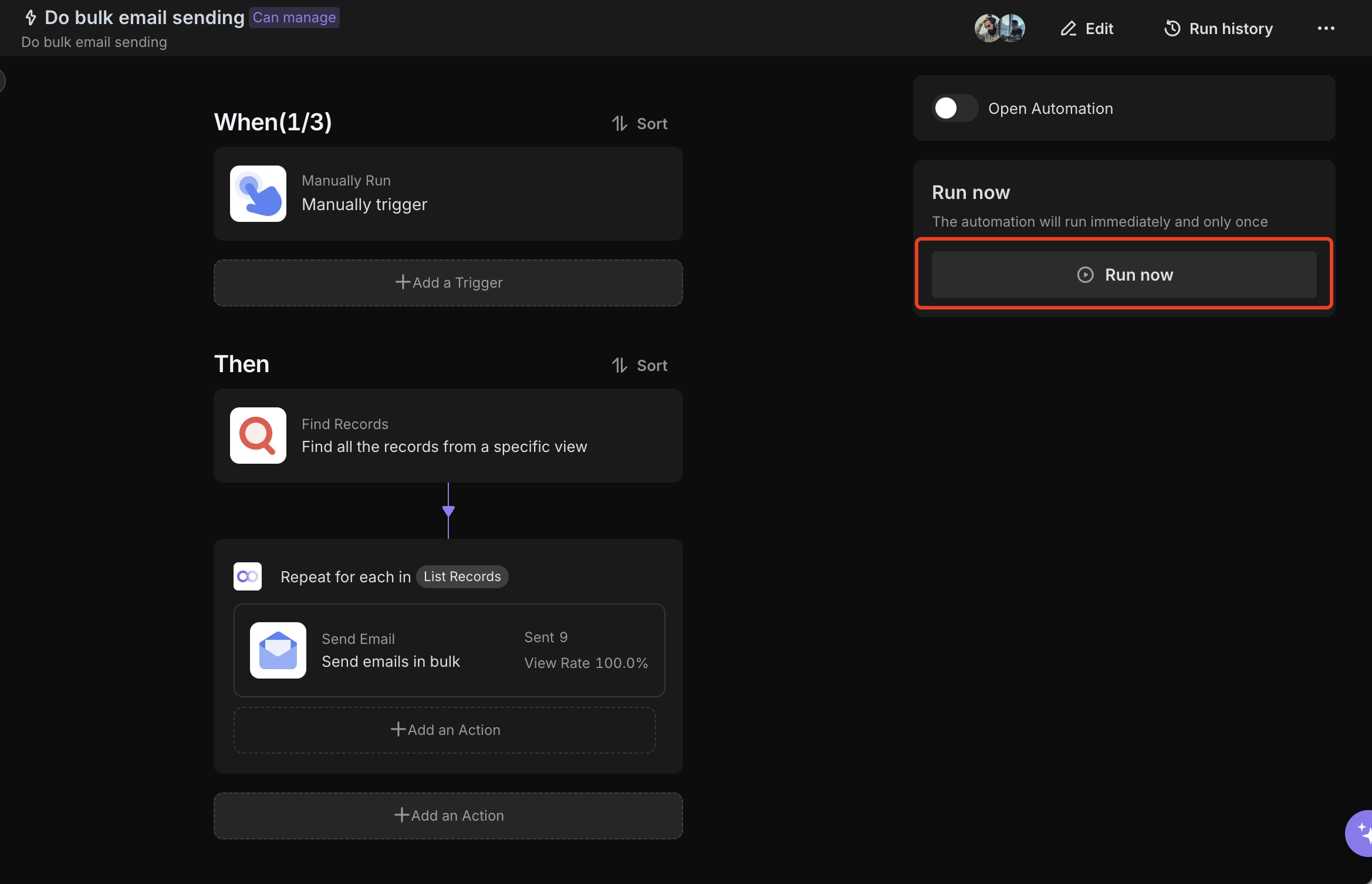Expand the When trigger Sort dropdown

click(638, 122)
